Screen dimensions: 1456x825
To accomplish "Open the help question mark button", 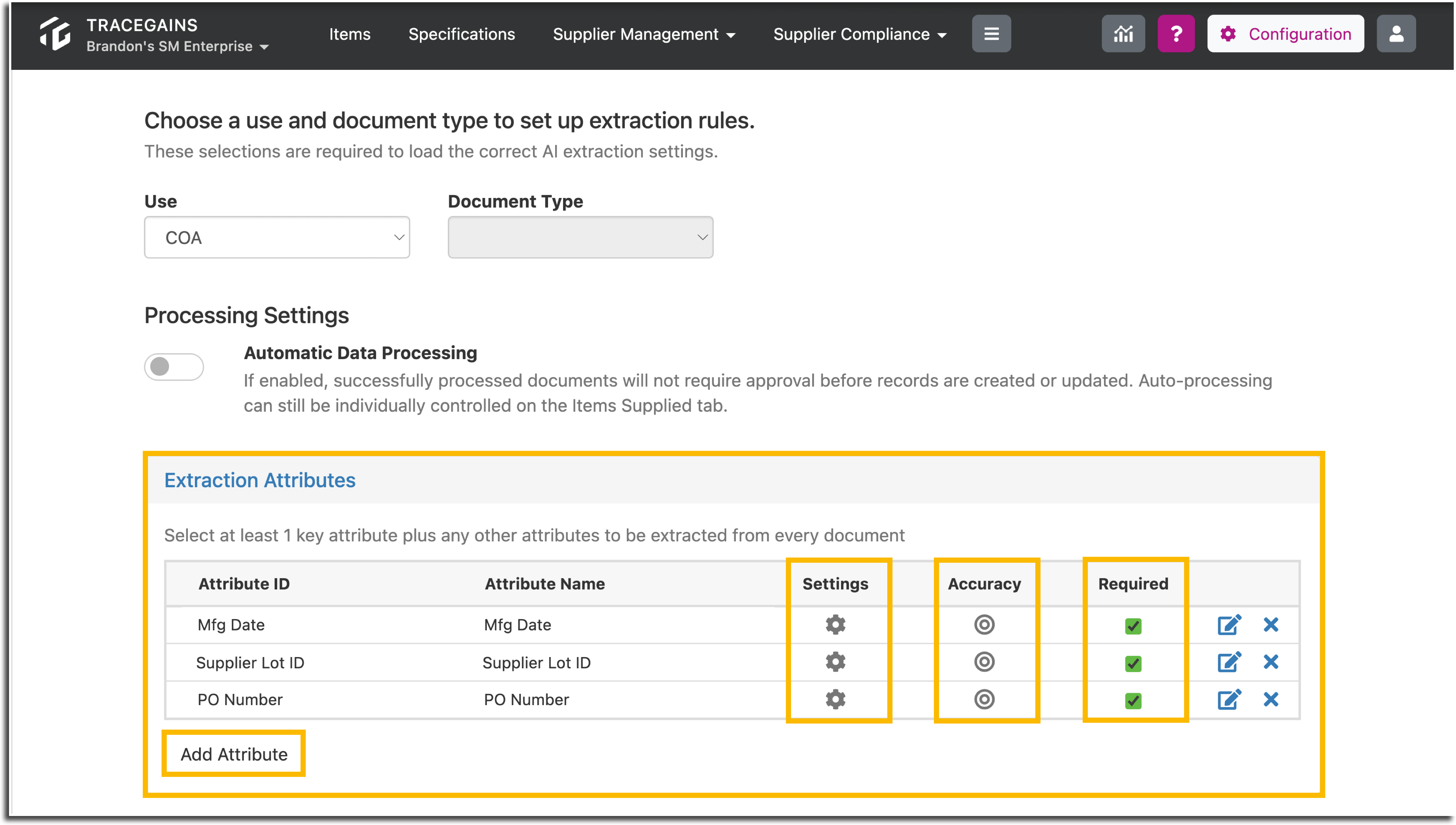I will coord(1175,34).
